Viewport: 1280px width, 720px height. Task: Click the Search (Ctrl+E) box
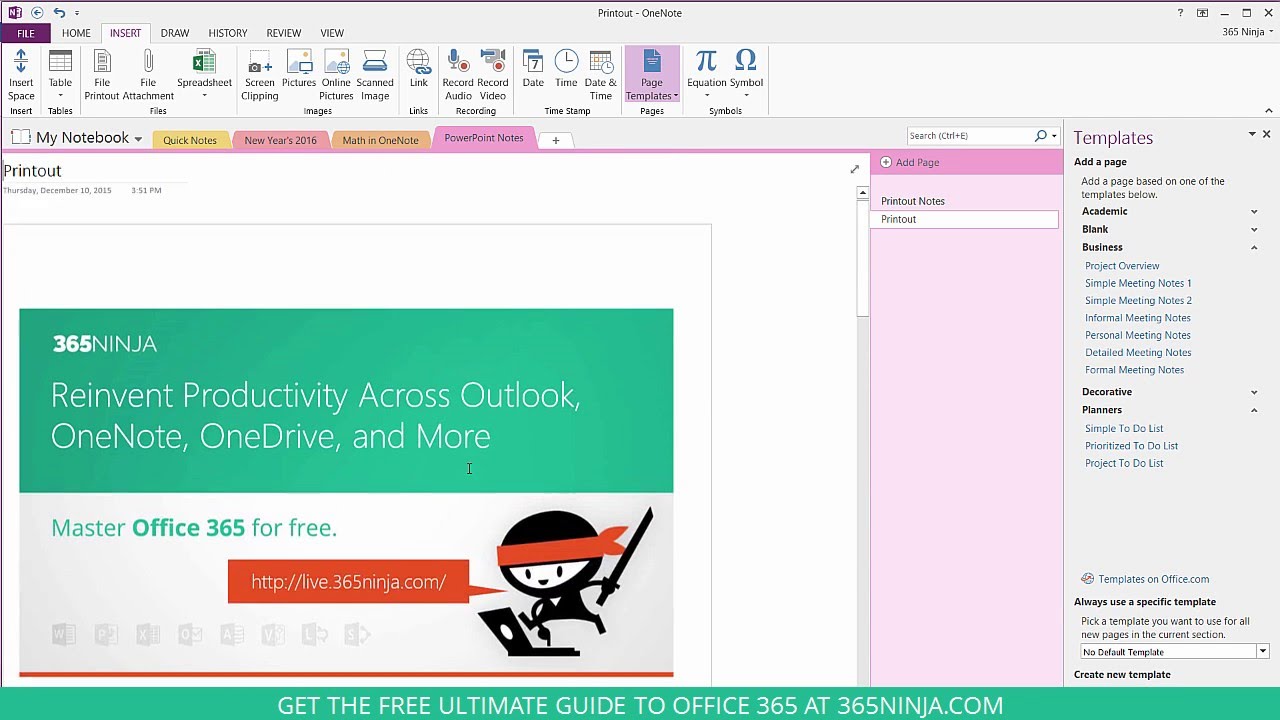point(968,135)
